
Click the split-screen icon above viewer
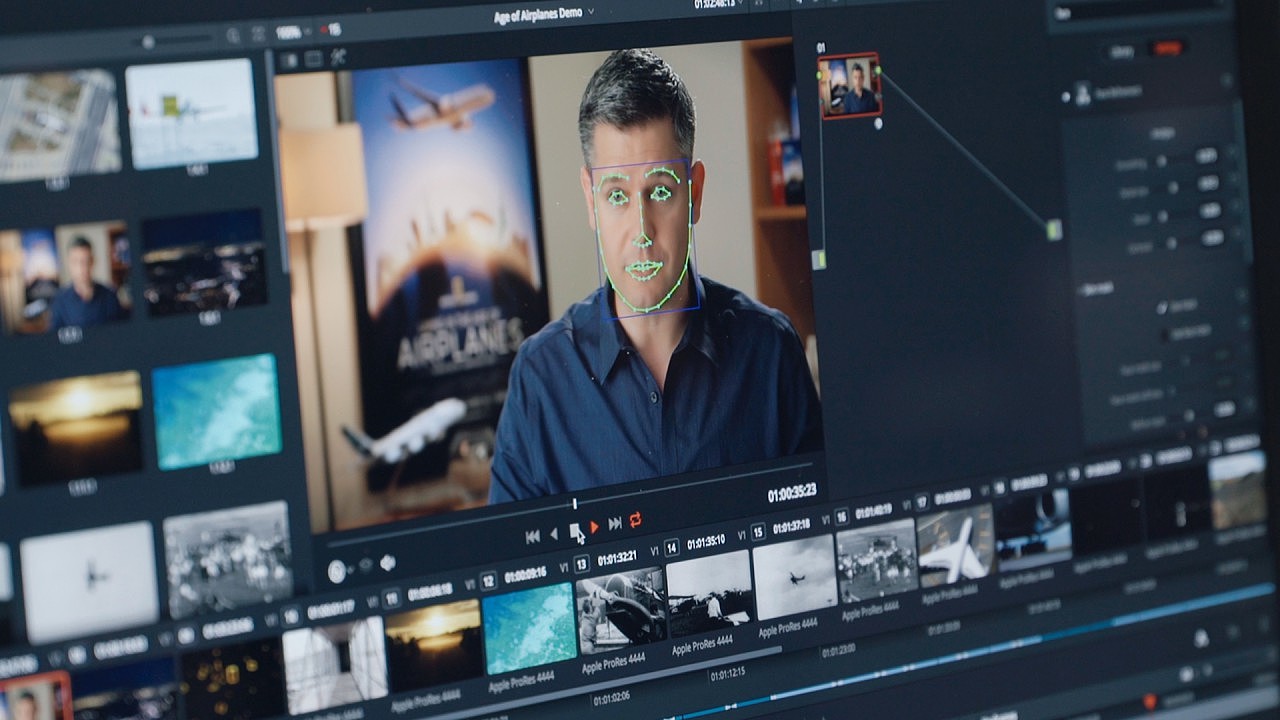[x=313, y=59]
